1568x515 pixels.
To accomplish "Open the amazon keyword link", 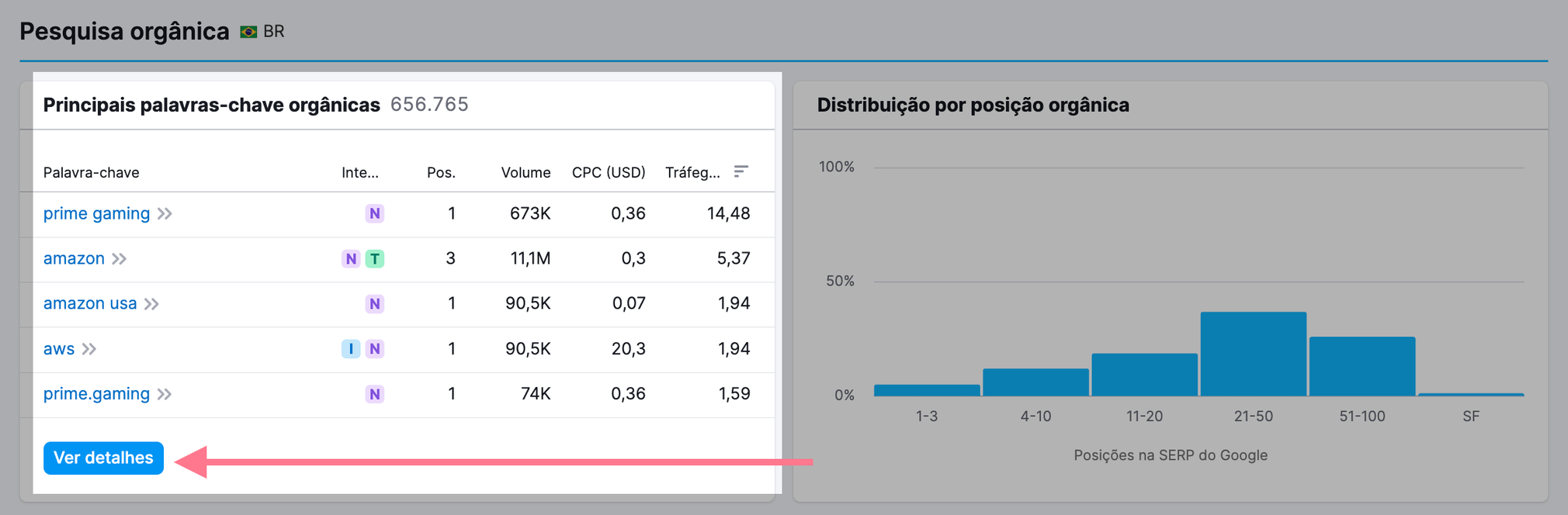I will point(74,258).
